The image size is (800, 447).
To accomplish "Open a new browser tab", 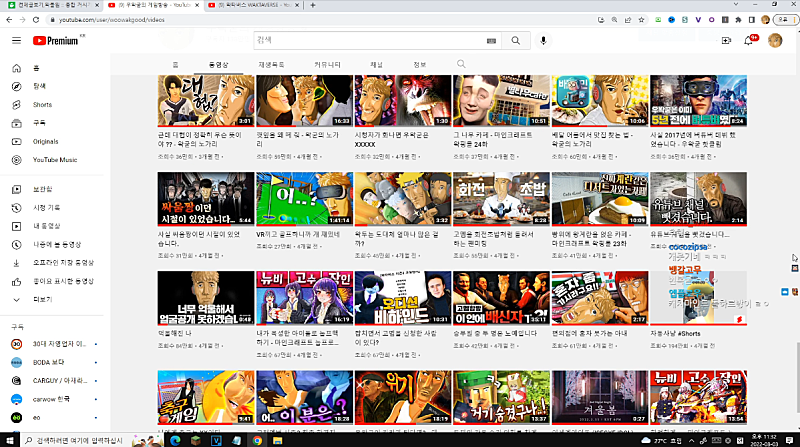I will coord(313,5).
